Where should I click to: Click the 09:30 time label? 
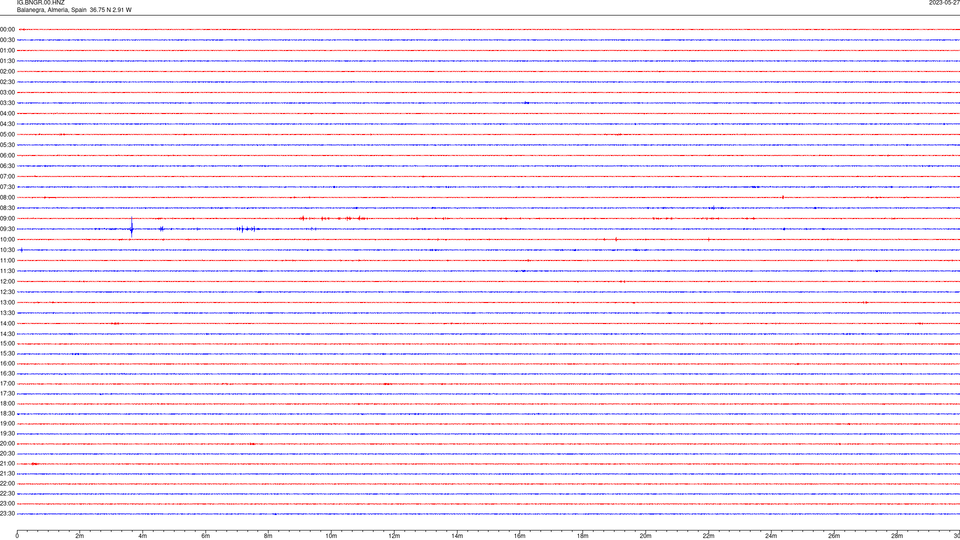tap(7, 229)
